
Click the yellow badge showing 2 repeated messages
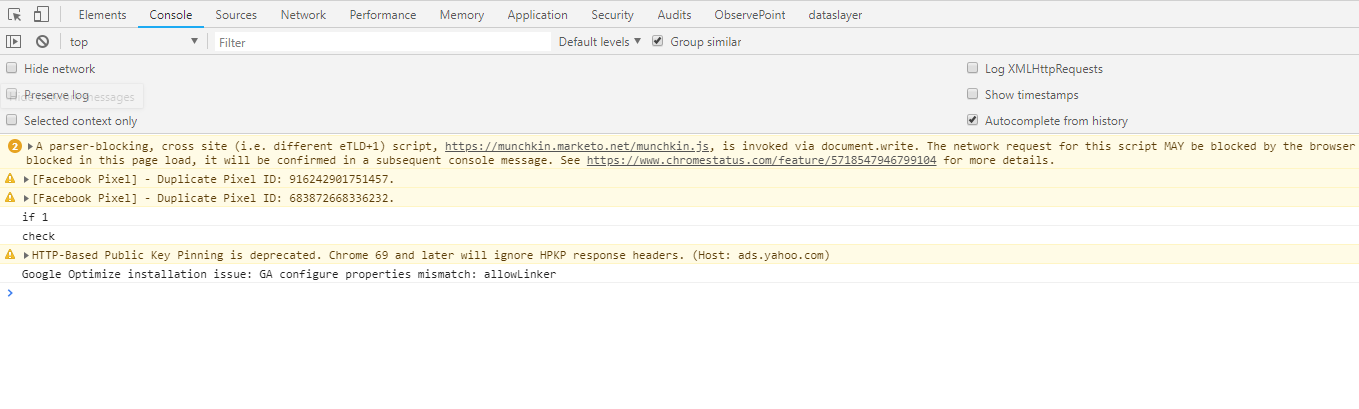point(14,146)
